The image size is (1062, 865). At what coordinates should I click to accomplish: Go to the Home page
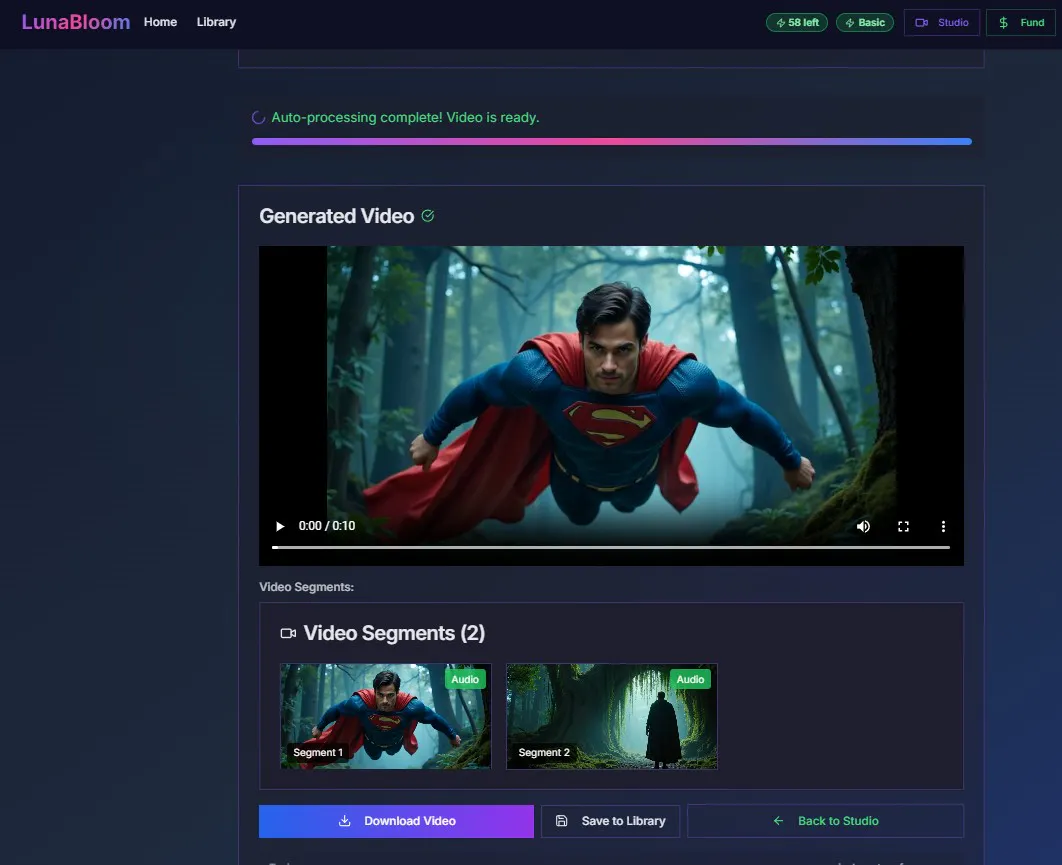tap(161, 22)
